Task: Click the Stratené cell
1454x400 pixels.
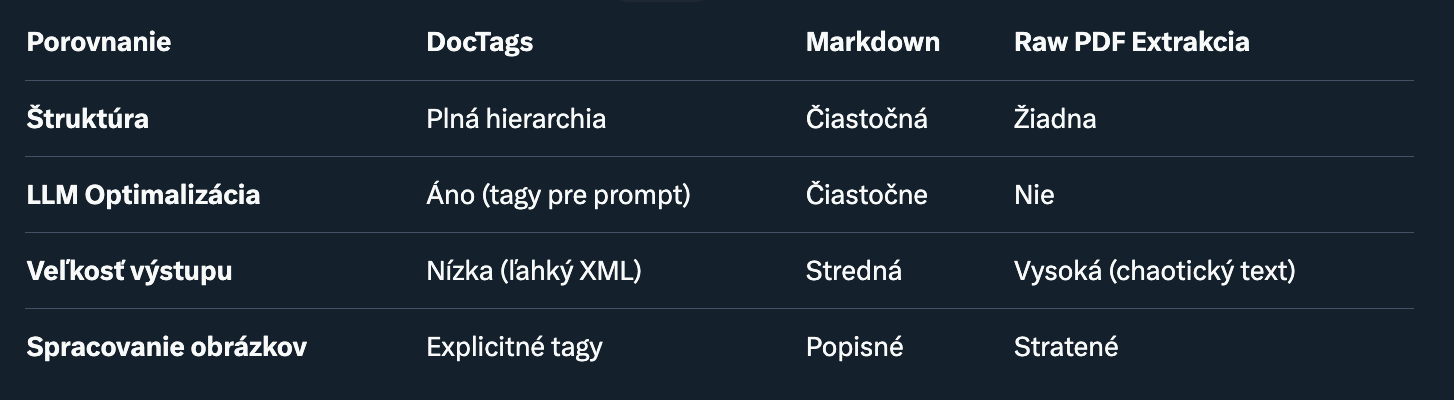Action: point(1065,347)
